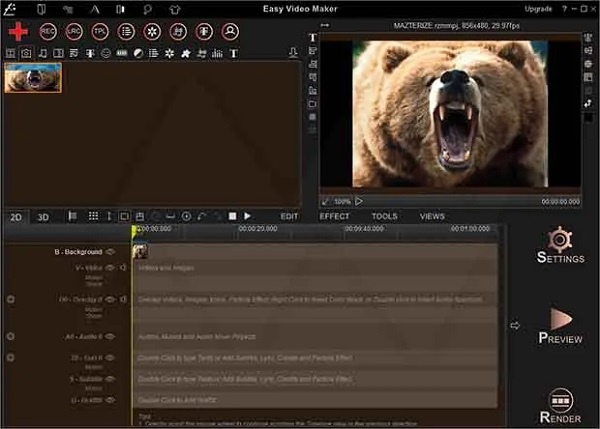Toggle eye icon on the bottom Graffiti track
600x429 pixels.
[x=110, y=400]
